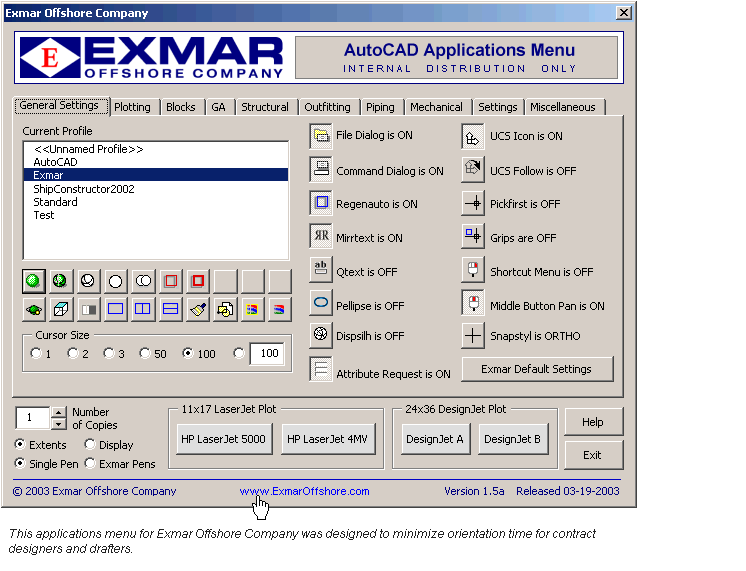The width and height of the screenshot is (746, 571).
Task: Click the Help button
Action: click(x=593, y=422)
